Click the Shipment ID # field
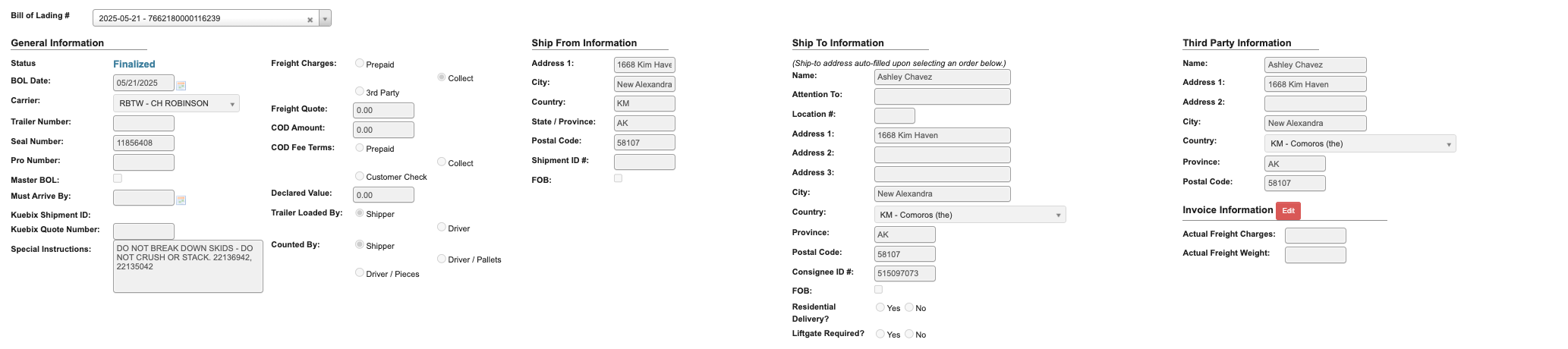1568x349 pixels. [x=644, y=162]
